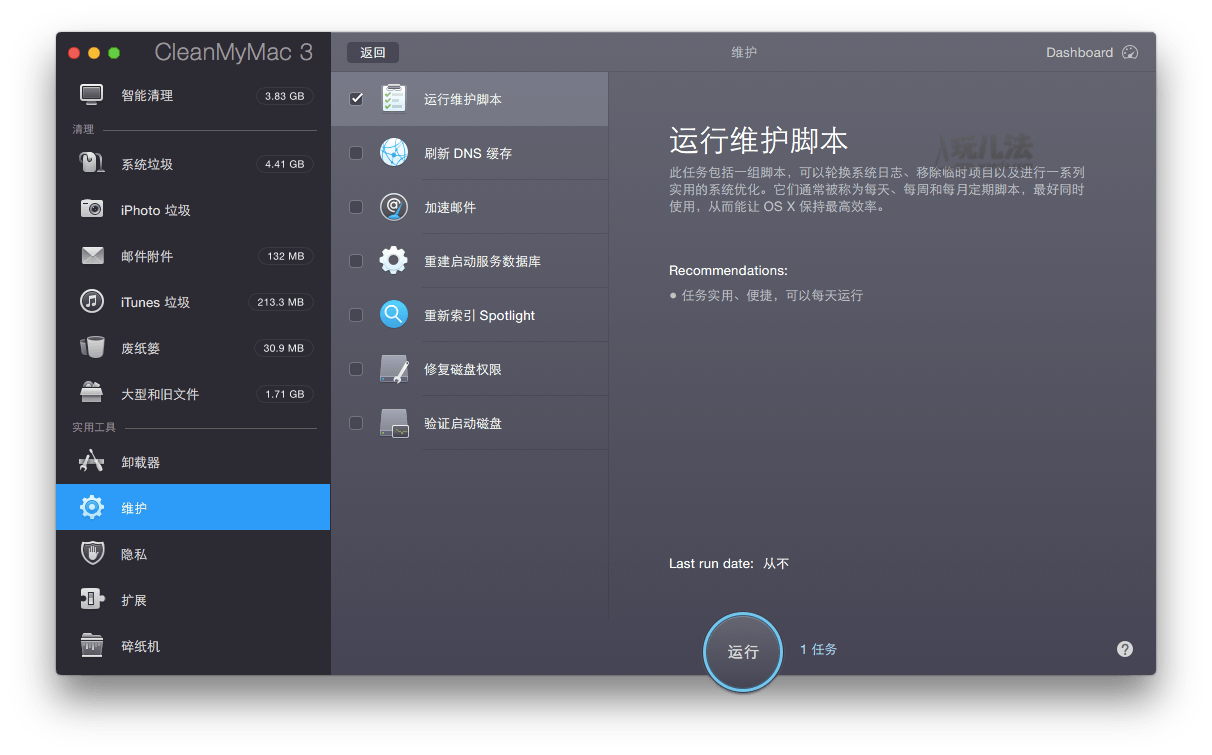Viewport: 1212px width, 755px height.
Task: Click the 运行维护脚本 clipboard icon
Action: click(394, 99)
